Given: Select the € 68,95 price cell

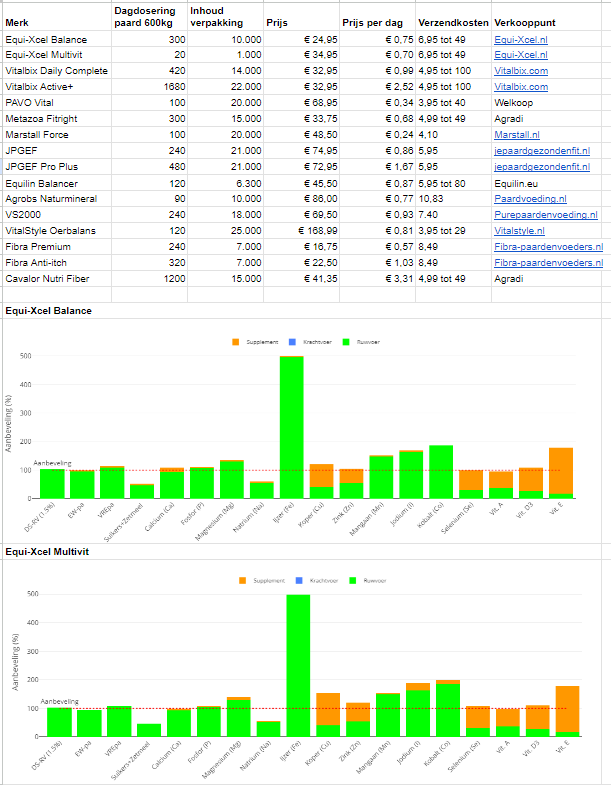Looking at the screenshot, I should [x=301, y=103].
